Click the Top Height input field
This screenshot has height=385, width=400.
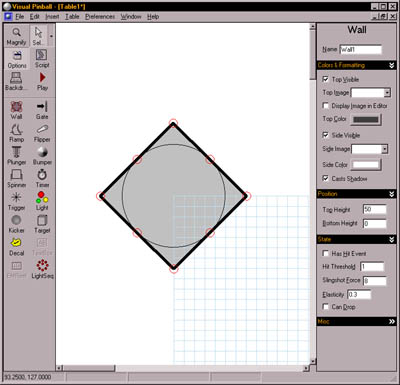click(375, 209)
